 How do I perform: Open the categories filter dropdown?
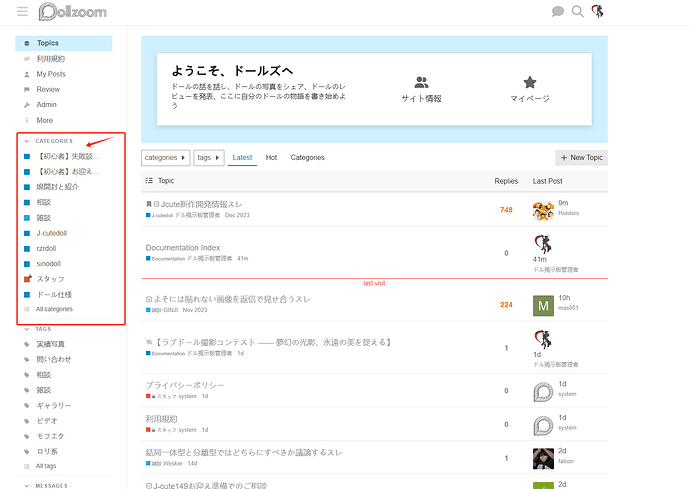point(165,158)
